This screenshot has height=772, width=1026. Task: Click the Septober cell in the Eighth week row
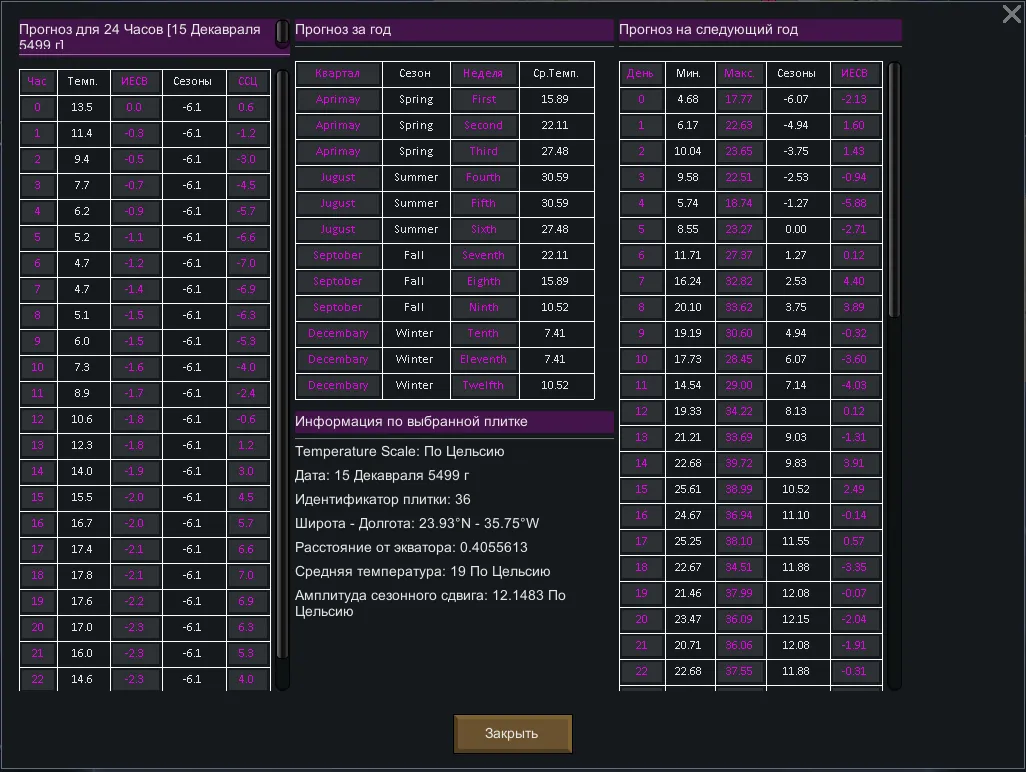point(337,281)
